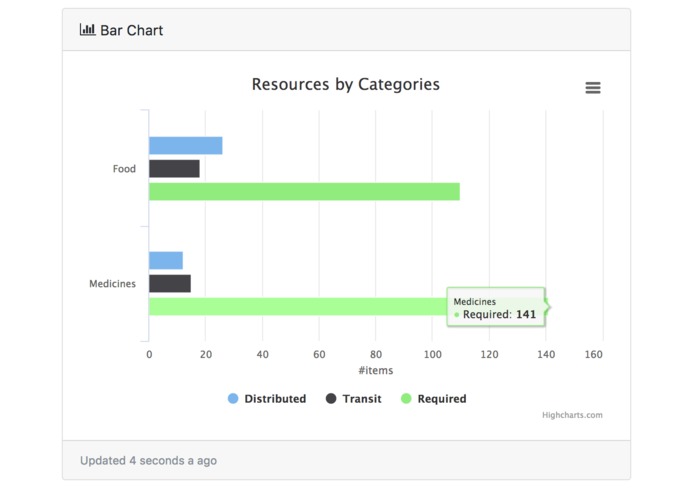This screenshot has width=695, height=494.
Task: Click the Medicines category axis label
Action: (113, 284)
